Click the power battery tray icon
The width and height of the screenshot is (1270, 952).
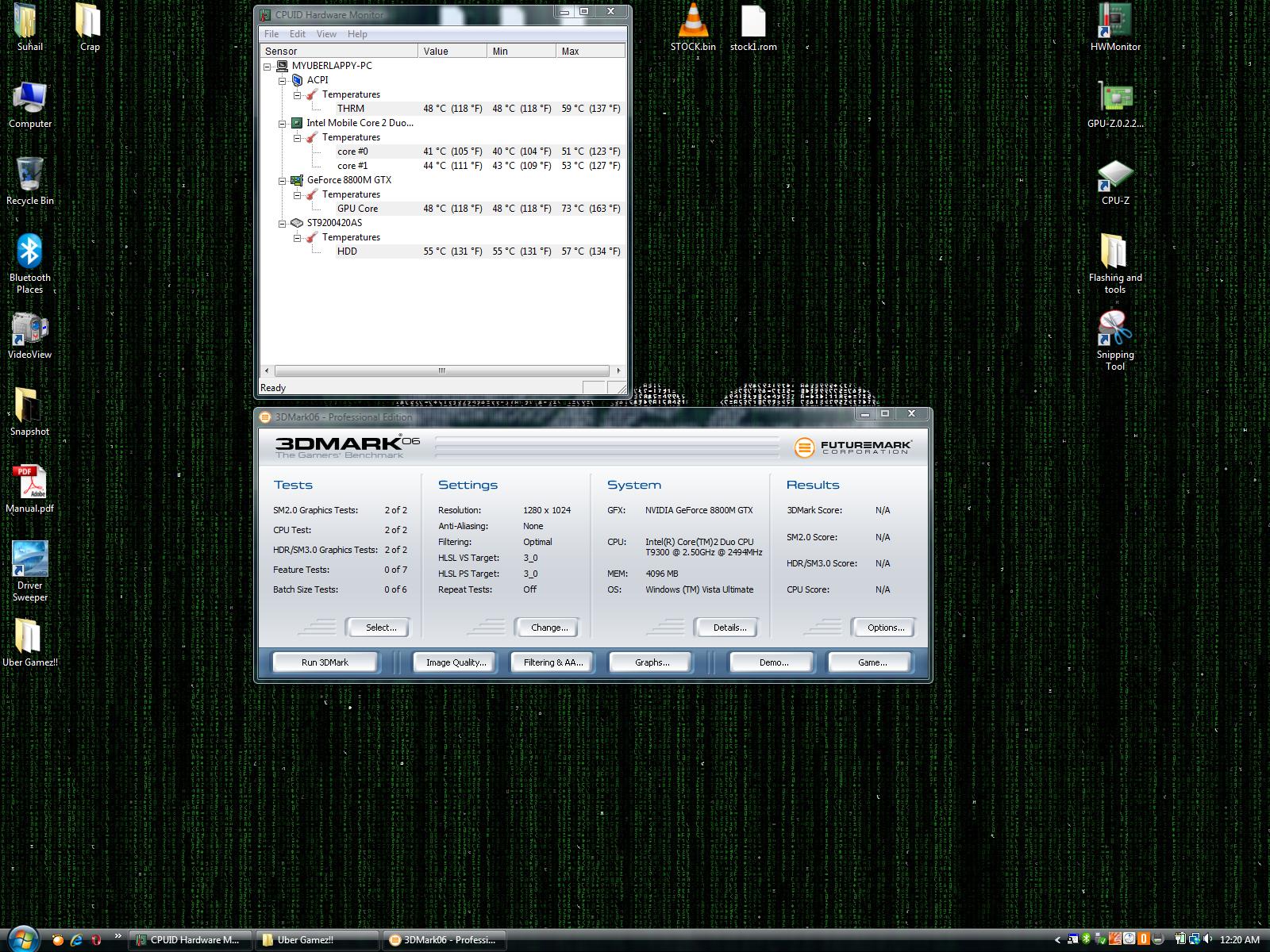(x=1180, y=939)
